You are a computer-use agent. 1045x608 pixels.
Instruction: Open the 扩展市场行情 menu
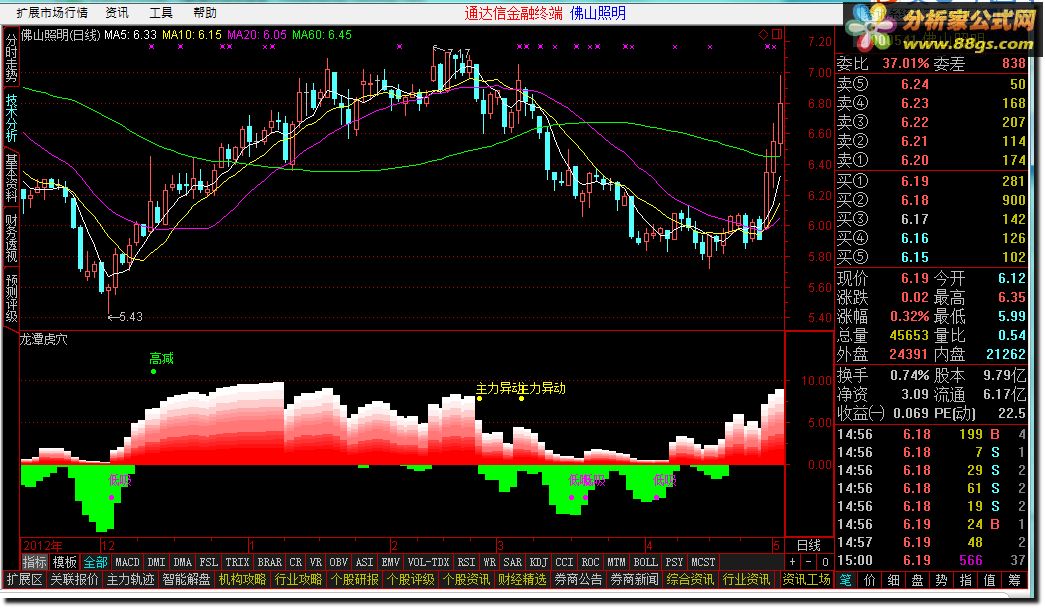[52, 13]
